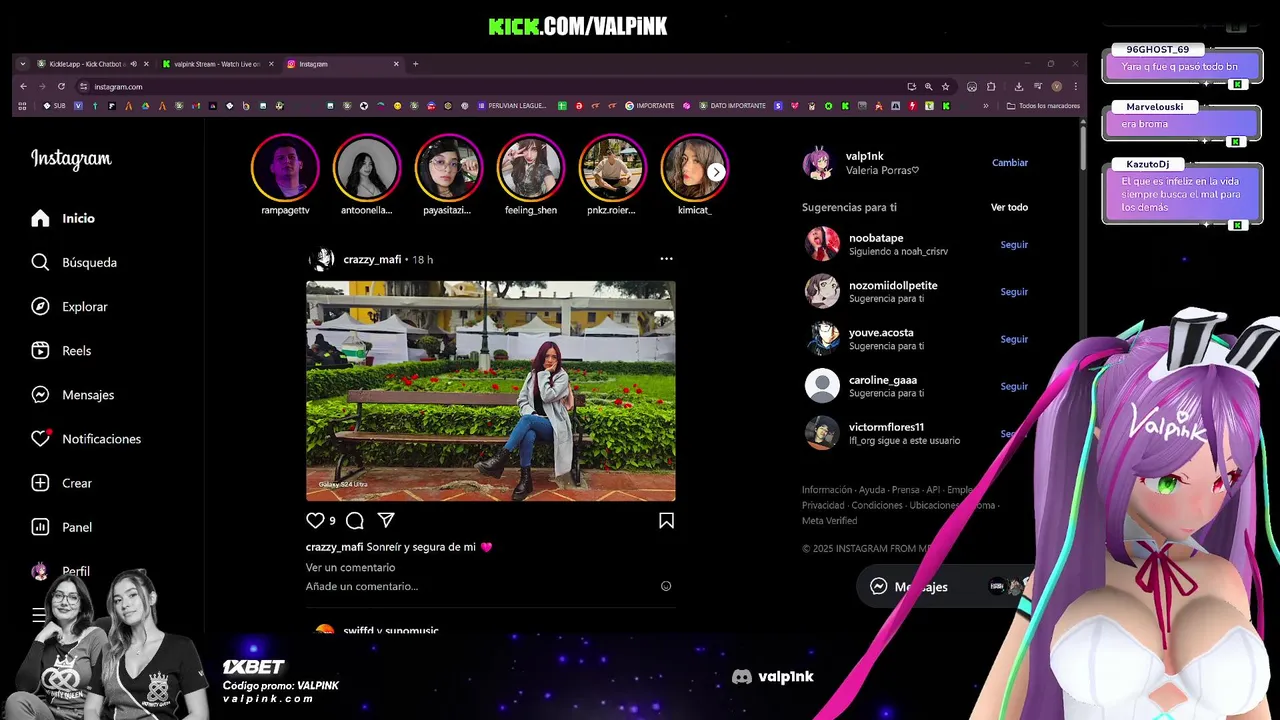Click Meta Verified footer link
The width and height of the screenshot is (1280, 720).
coord(829,520)
